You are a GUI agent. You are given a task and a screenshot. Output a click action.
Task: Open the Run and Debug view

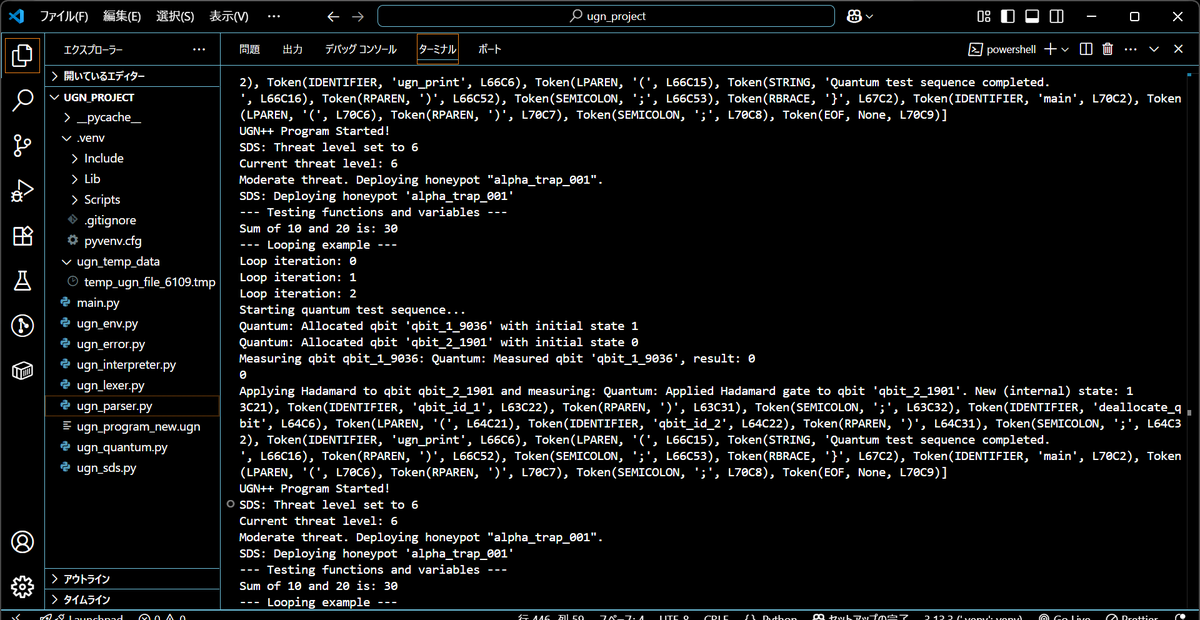click(x=22, y=190)
